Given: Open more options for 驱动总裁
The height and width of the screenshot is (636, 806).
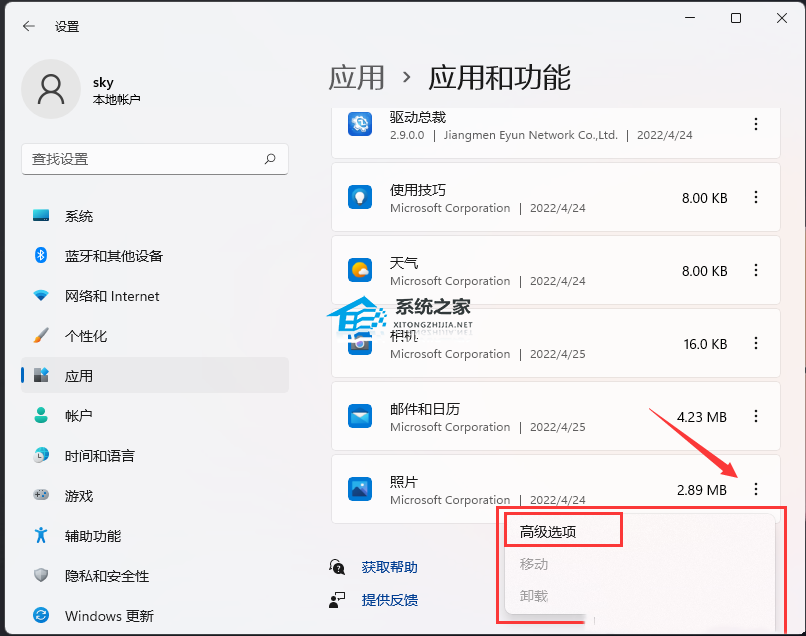Looking at the screenshot, I should tap(756, 124).
